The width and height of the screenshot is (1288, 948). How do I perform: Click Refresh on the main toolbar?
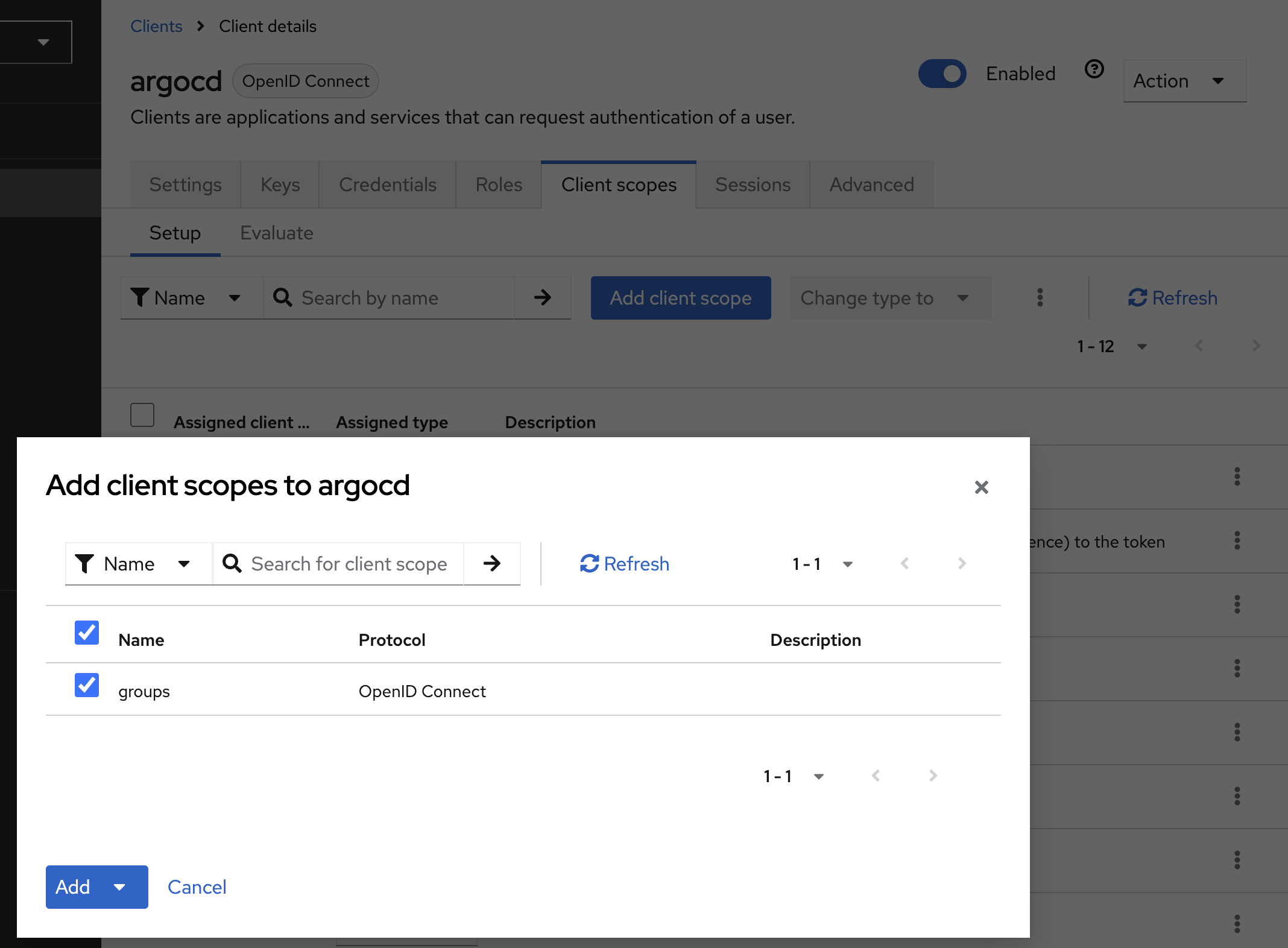click(1173, 298)
